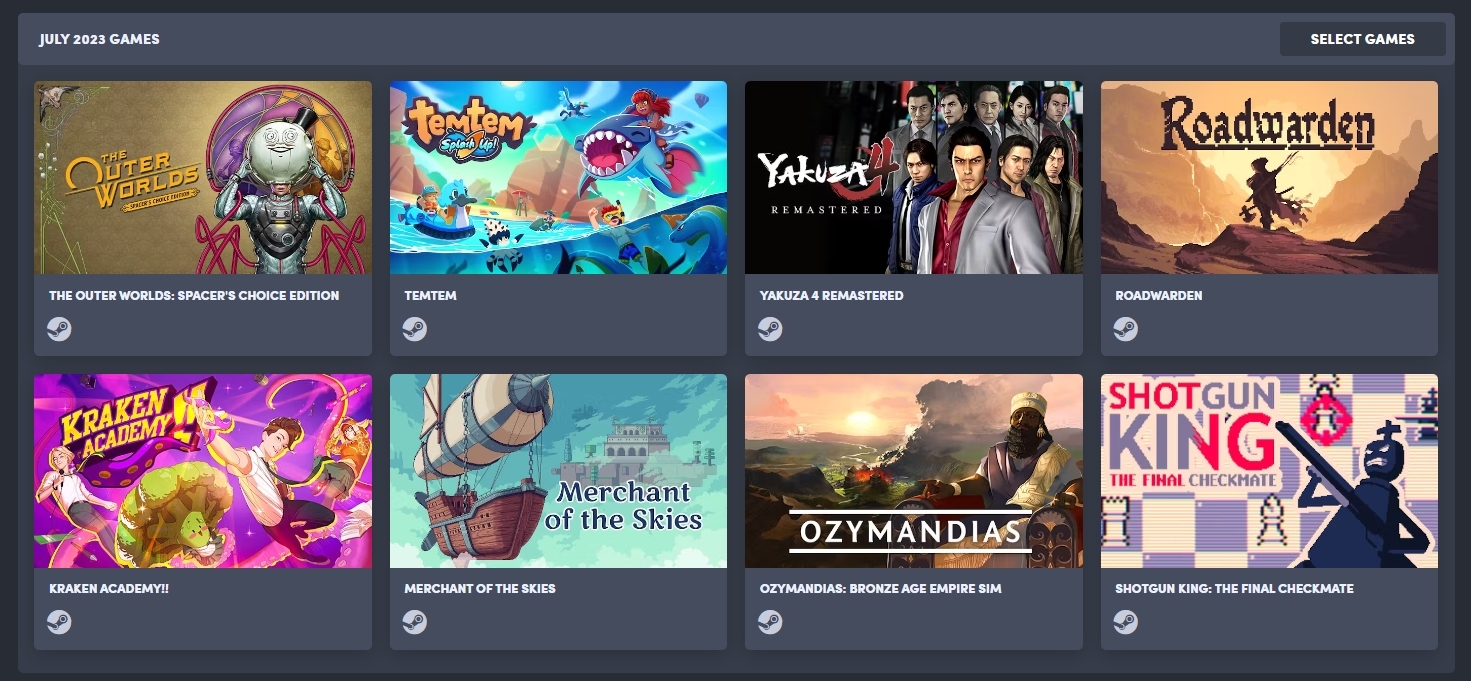Open the Temtem cover art
Screen dimensions: 1471x681
558,178
